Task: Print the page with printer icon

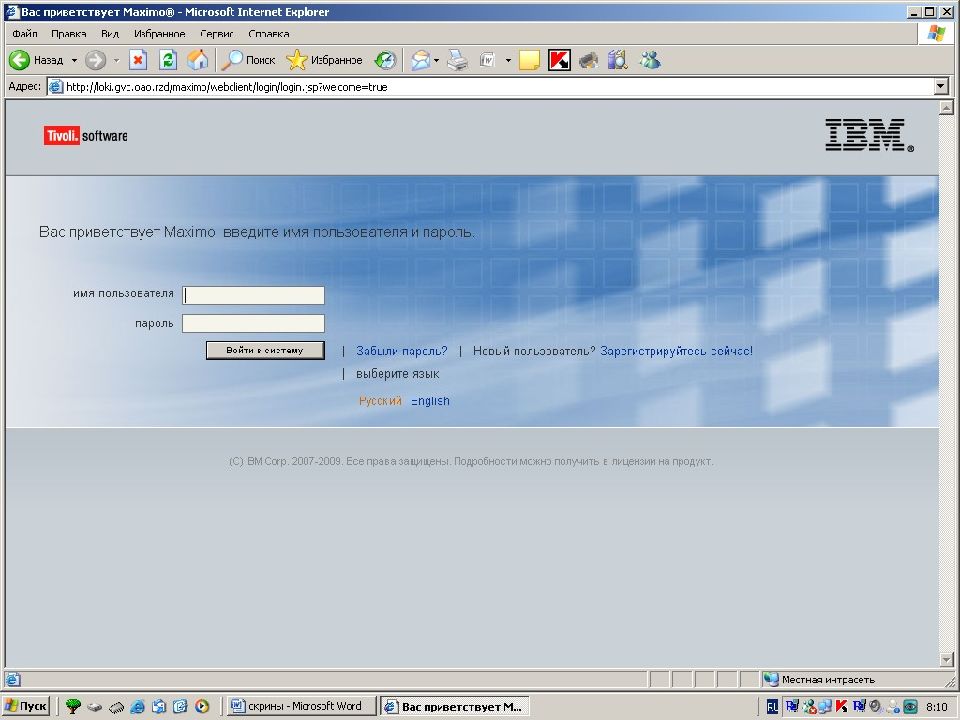Action: pyautogui.click(x=457, y=60)
